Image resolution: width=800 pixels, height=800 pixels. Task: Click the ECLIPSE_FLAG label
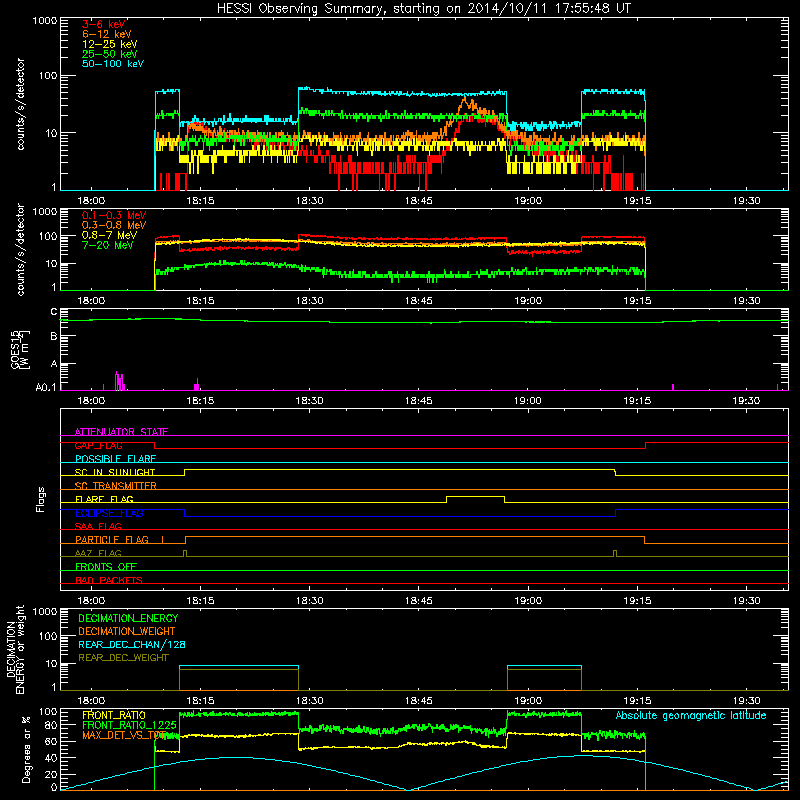(109, 513)
